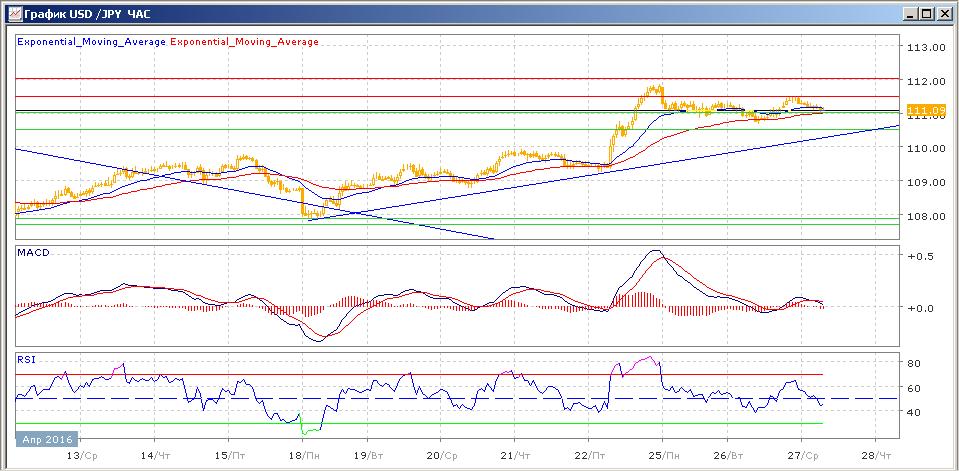Screen dimensions: 959x471
Task: Click the 25/Пн date marker on time axis
Action: click(x=660, y=453)
